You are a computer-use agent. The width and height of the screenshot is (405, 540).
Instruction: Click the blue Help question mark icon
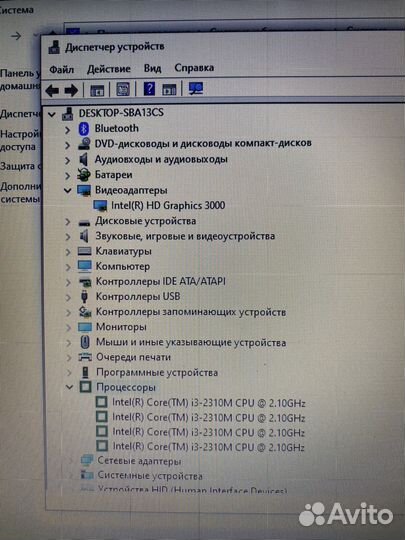pyautogui.click(x=149, y=89)
